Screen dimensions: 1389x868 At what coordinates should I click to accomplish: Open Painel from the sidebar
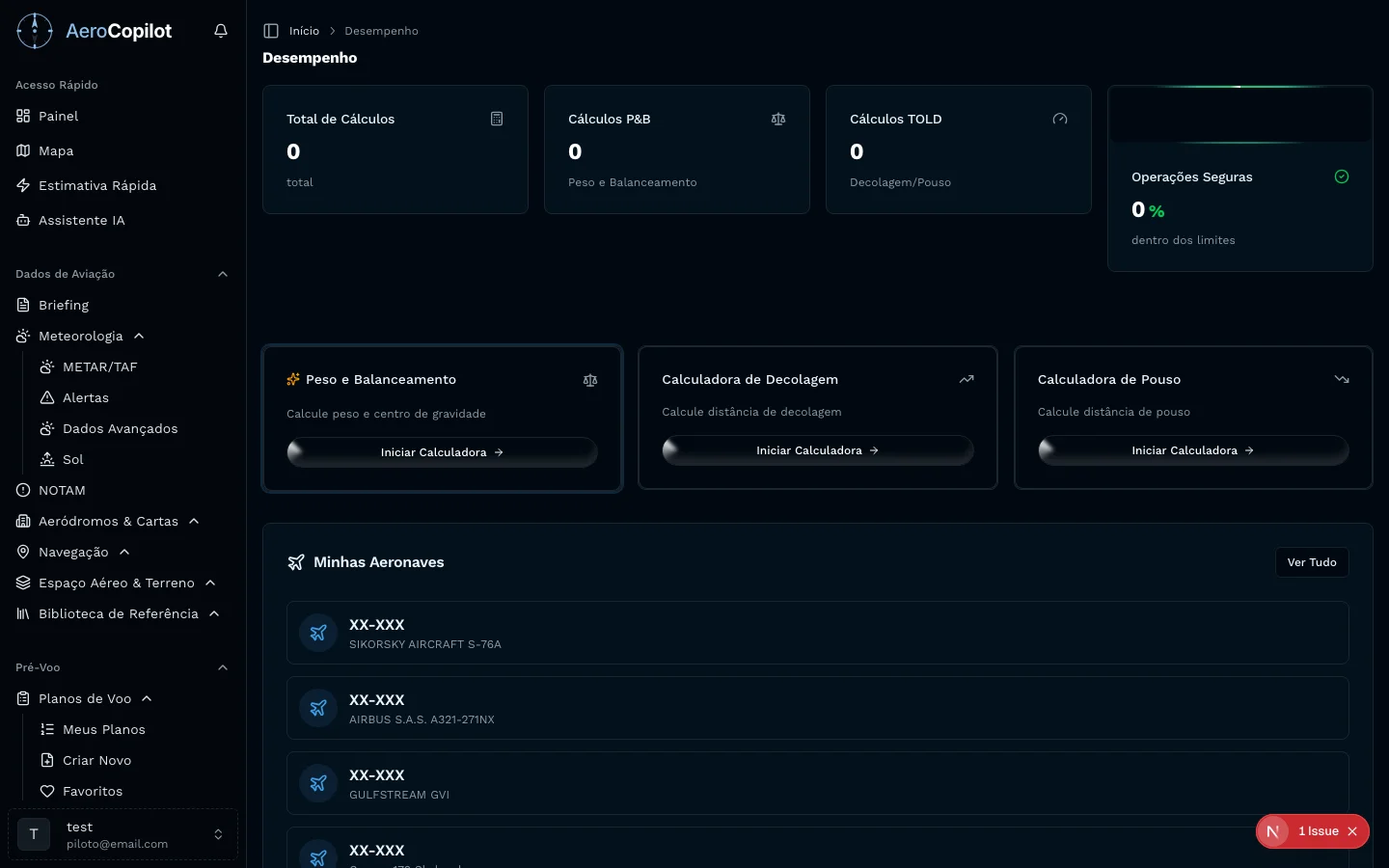(58, 116)
